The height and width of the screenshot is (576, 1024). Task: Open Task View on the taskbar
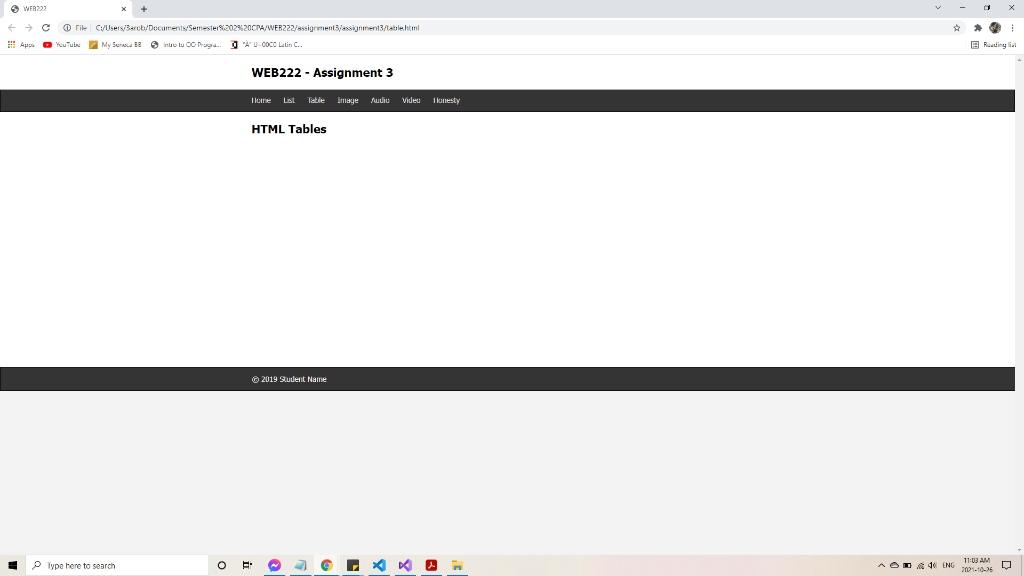(x=246, y=565)
